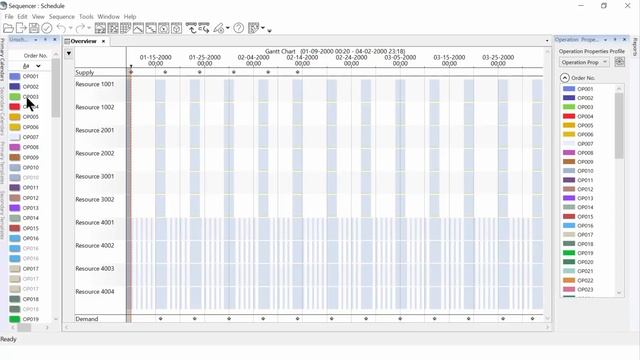The width and height of the screenshot is (640, 360).
Task: Open the paint tool dropdown arrow
Action: pos(227,28)
